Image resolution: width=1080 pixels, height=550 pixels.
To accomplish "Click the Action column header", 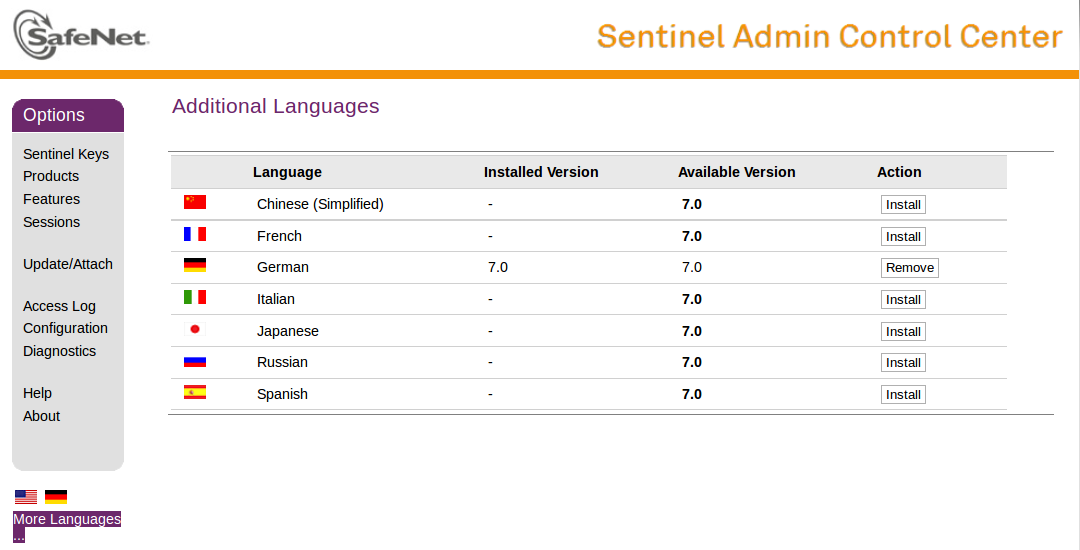I will [x=899, y=172].
